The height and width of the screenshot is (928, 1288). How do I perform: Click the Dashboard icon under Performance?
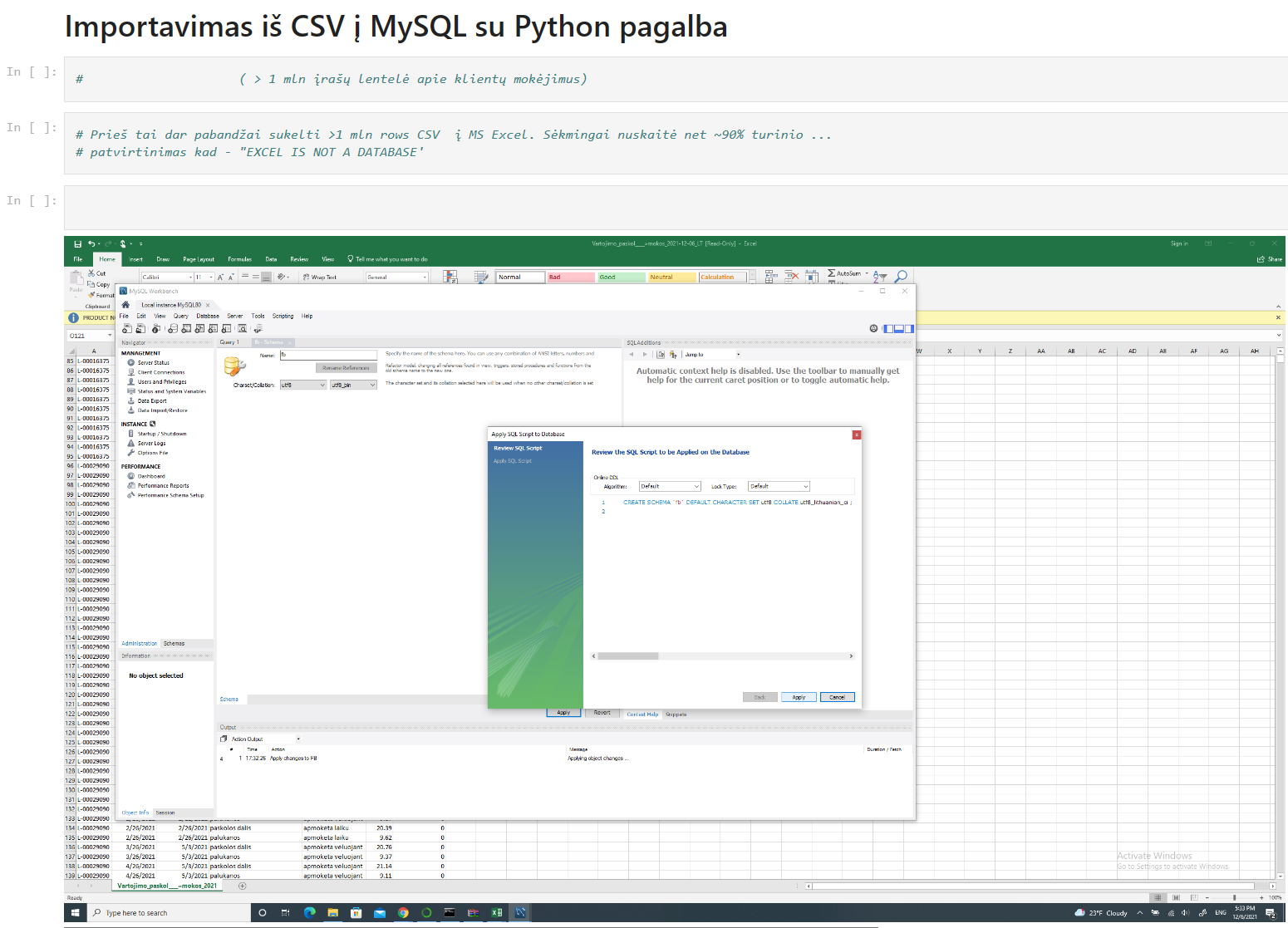(x=131, y=476)
